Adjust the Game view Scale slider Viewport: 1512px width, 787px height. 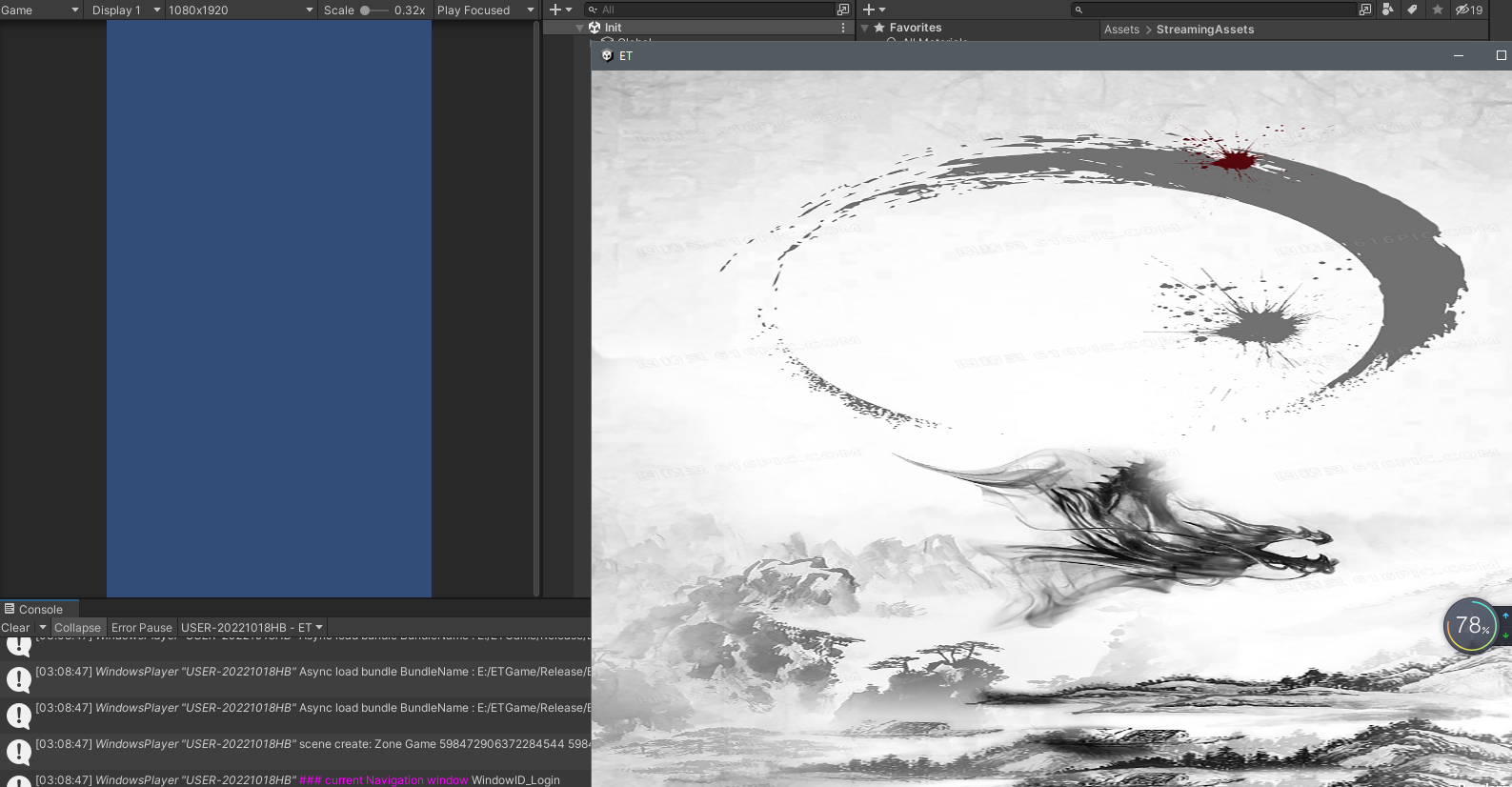point(373,10)
